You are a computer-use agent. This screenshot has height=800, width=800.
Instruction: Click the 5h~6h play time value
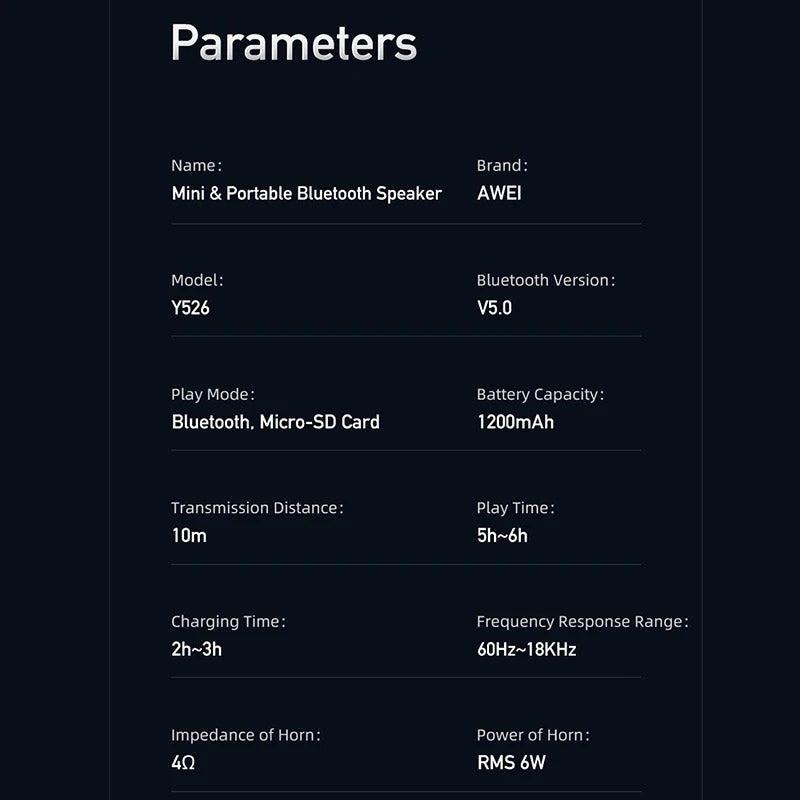click(502, 536)
